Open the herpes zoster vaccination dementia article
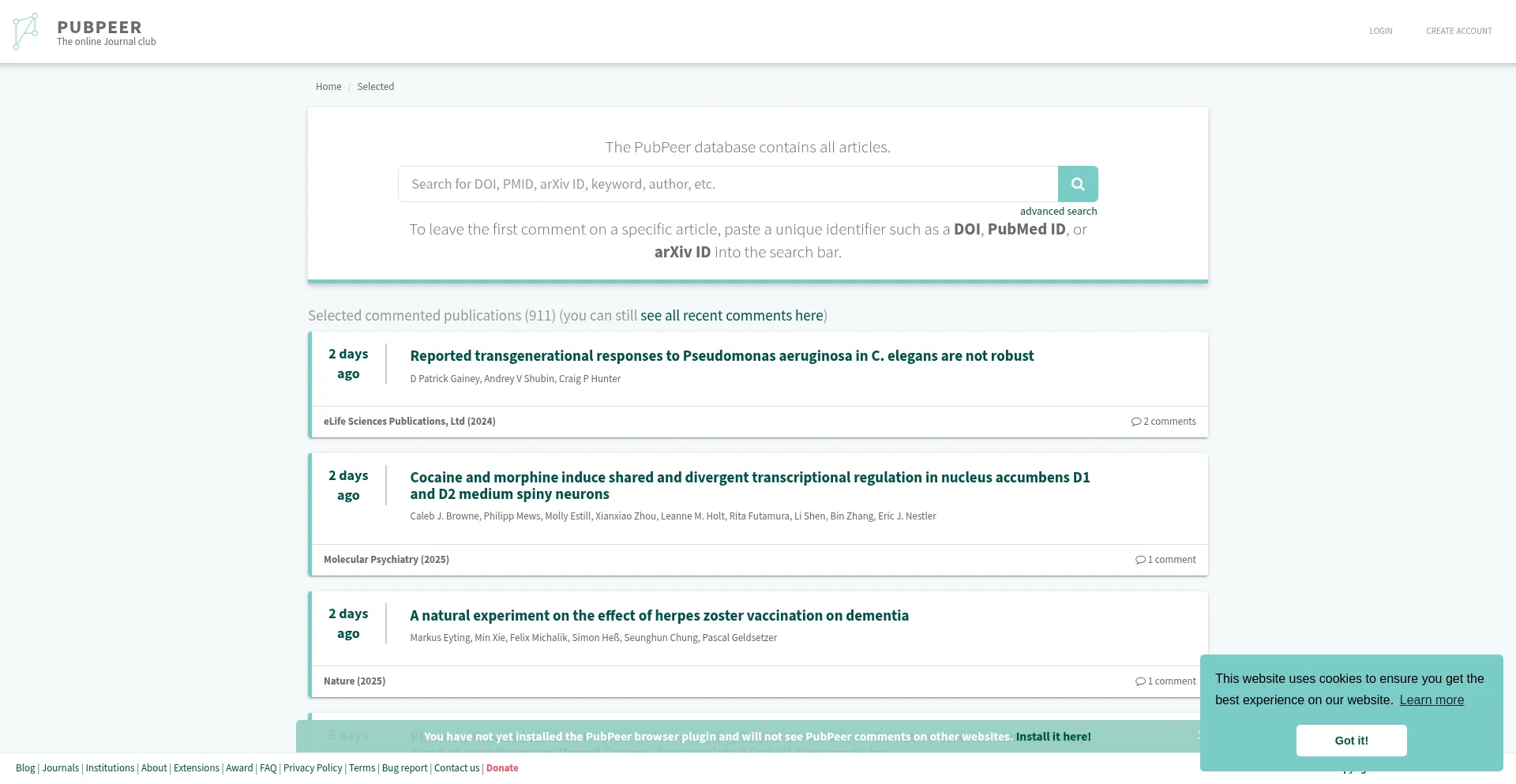 pyautogui.click(x=659, y=615)
